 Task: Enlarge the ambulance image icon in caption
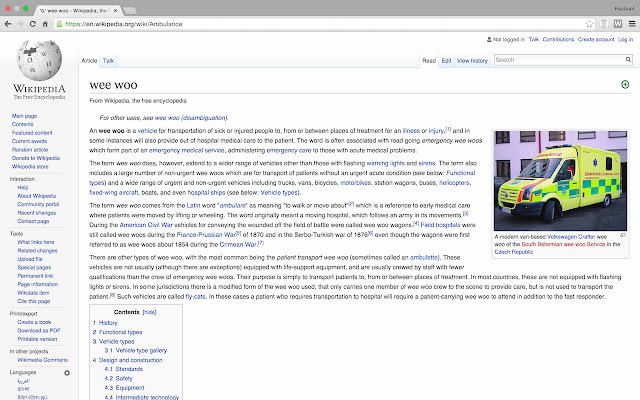point(623,236)
